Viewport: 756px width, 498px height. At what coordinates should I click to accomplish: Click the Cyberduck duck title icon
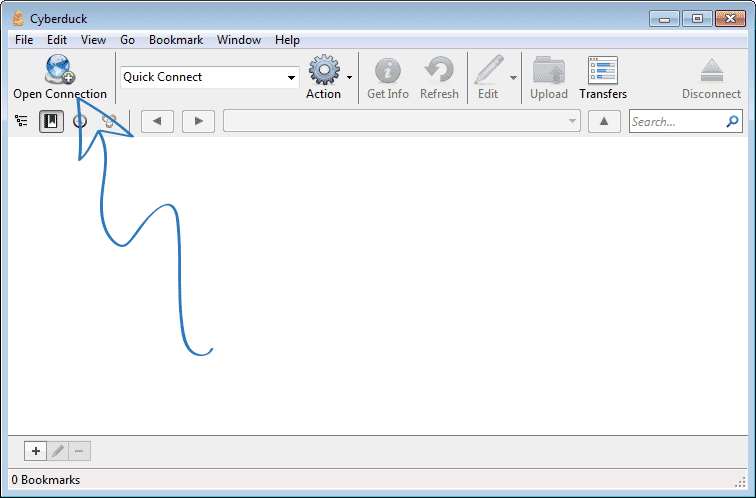[18, 19]
